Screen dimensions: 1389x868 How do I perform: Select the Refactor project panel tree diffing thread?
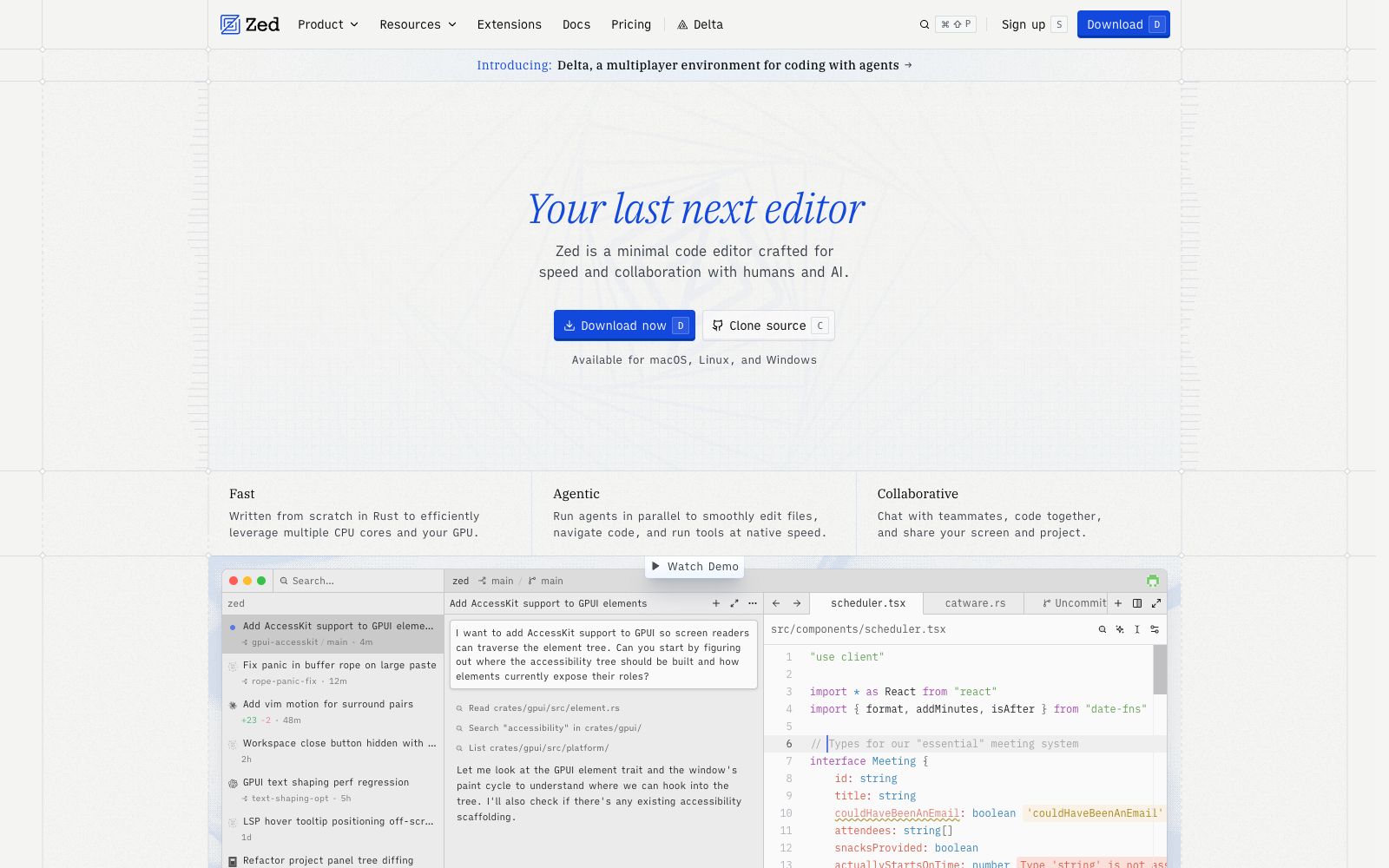[333, 859]
